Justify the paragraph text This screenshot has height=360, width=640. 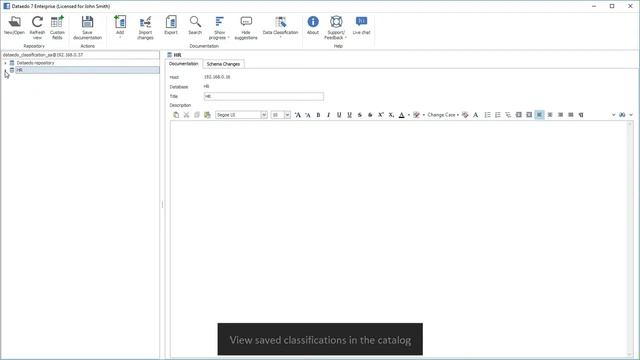[571, 115]
